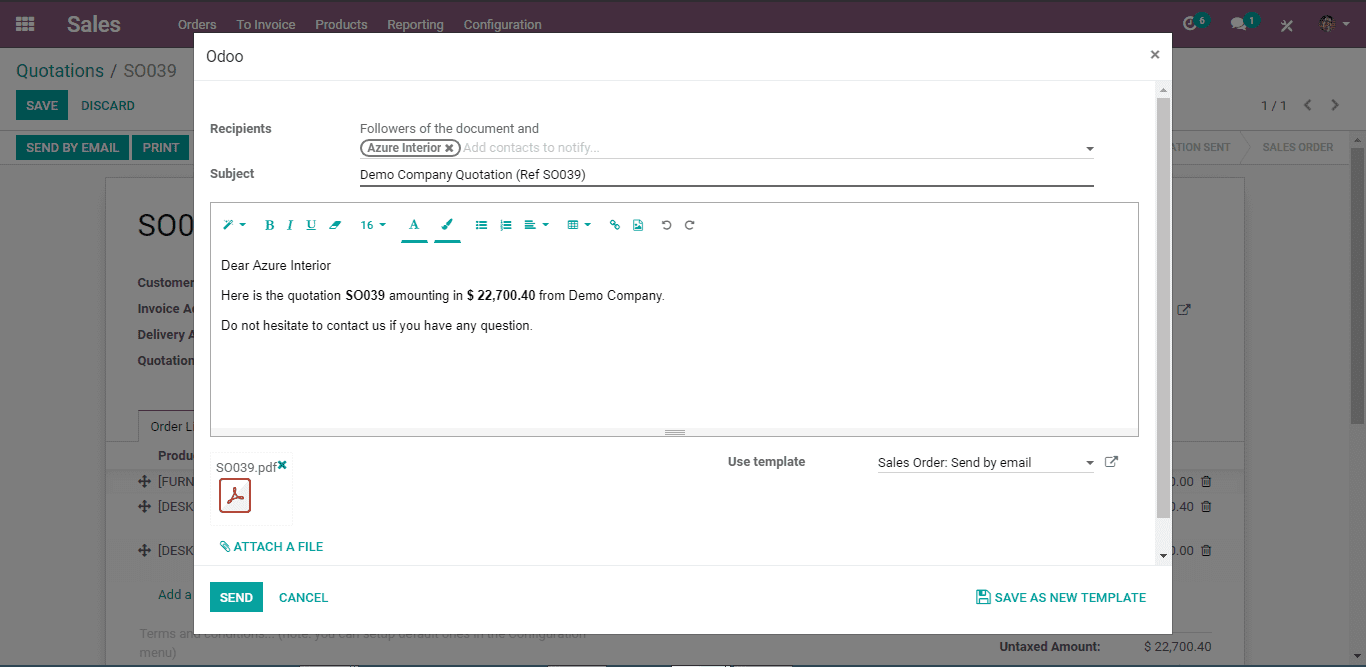1366x667 pixels.
Task: Click the redo icon in editor
Action: click(689, 225)
